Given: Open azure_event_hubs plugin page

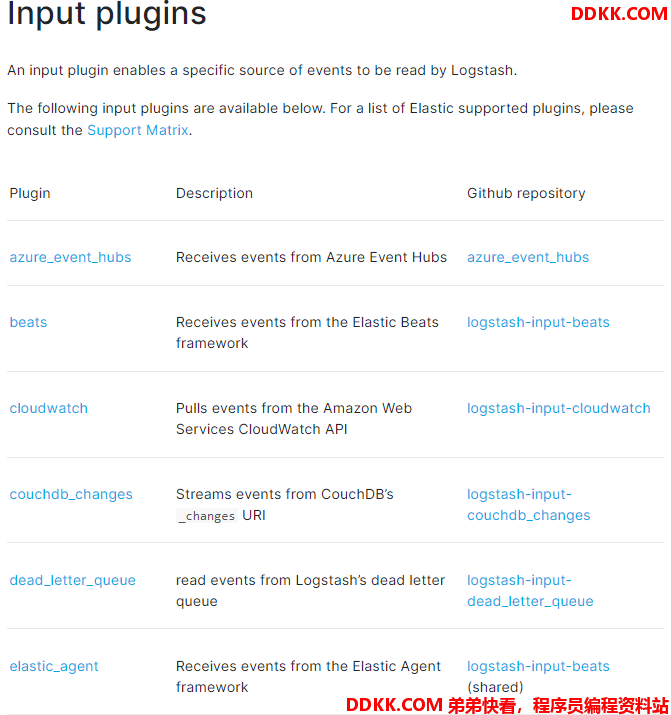Looking at the screenshot, I should 70,257.
